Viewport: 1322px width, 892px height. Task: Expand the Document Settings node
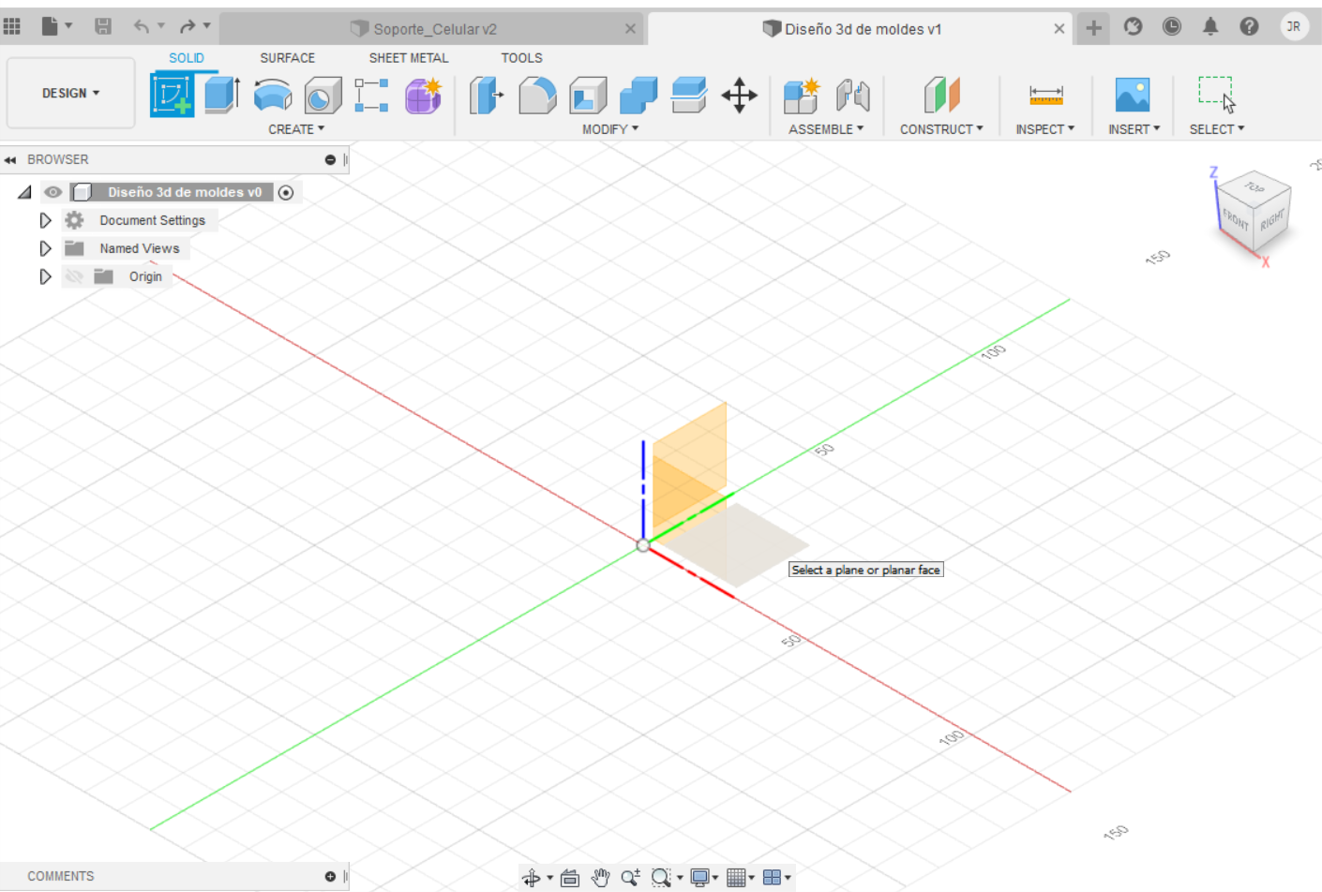45,220
